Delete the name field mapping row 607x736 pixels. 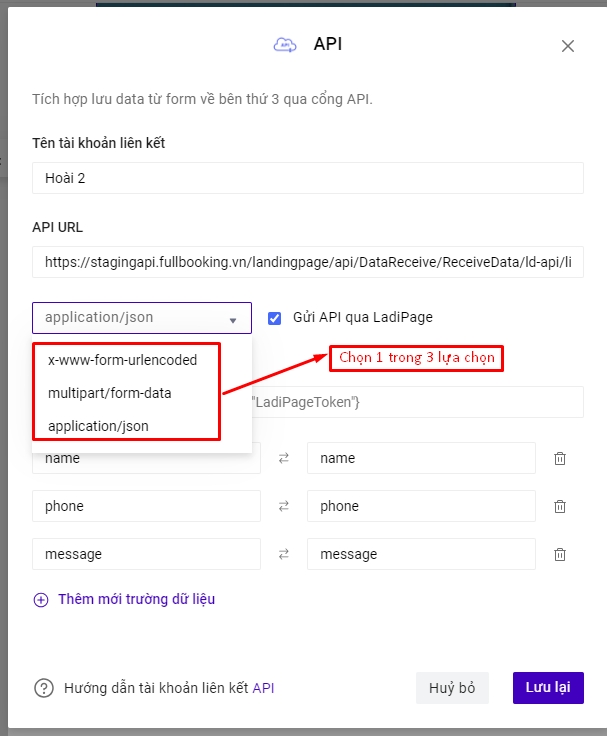560,458
